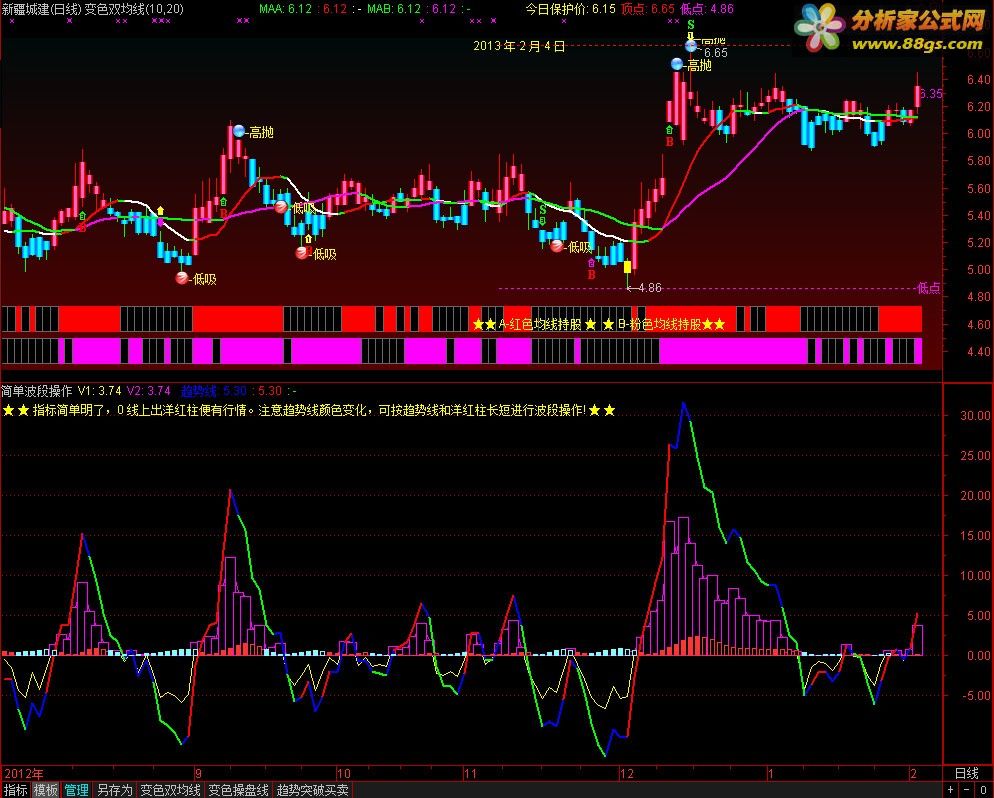
Task: Open the 指标 tab at bottom
Action: click(x=15, y=790)
